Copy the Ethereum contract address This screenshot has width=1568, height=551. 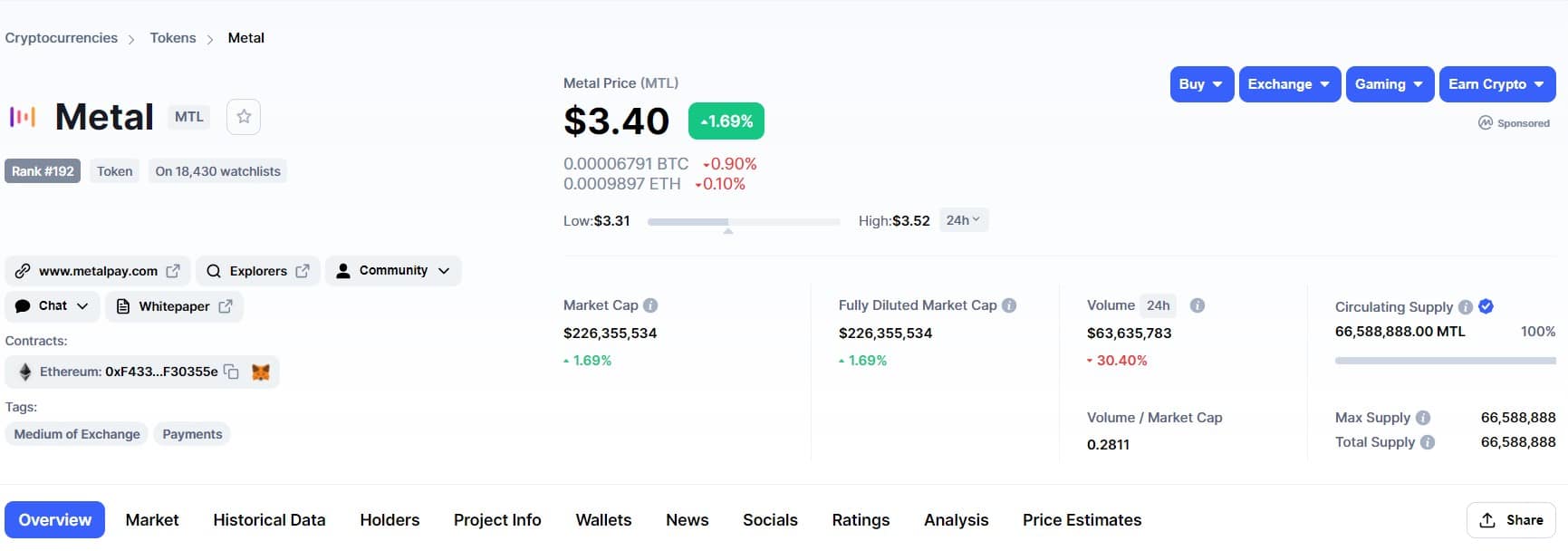231,372
